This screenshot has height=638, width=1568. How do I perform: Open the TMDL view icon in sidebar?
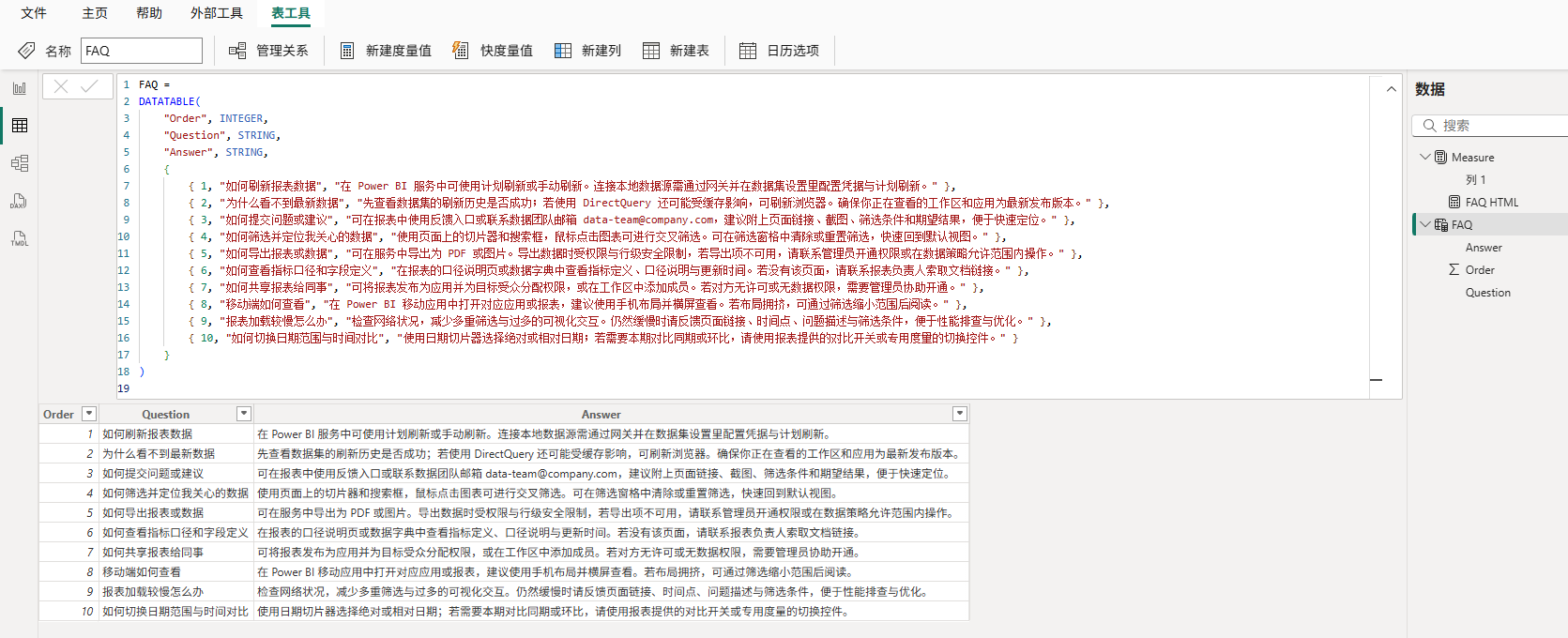tap(20, 238)
